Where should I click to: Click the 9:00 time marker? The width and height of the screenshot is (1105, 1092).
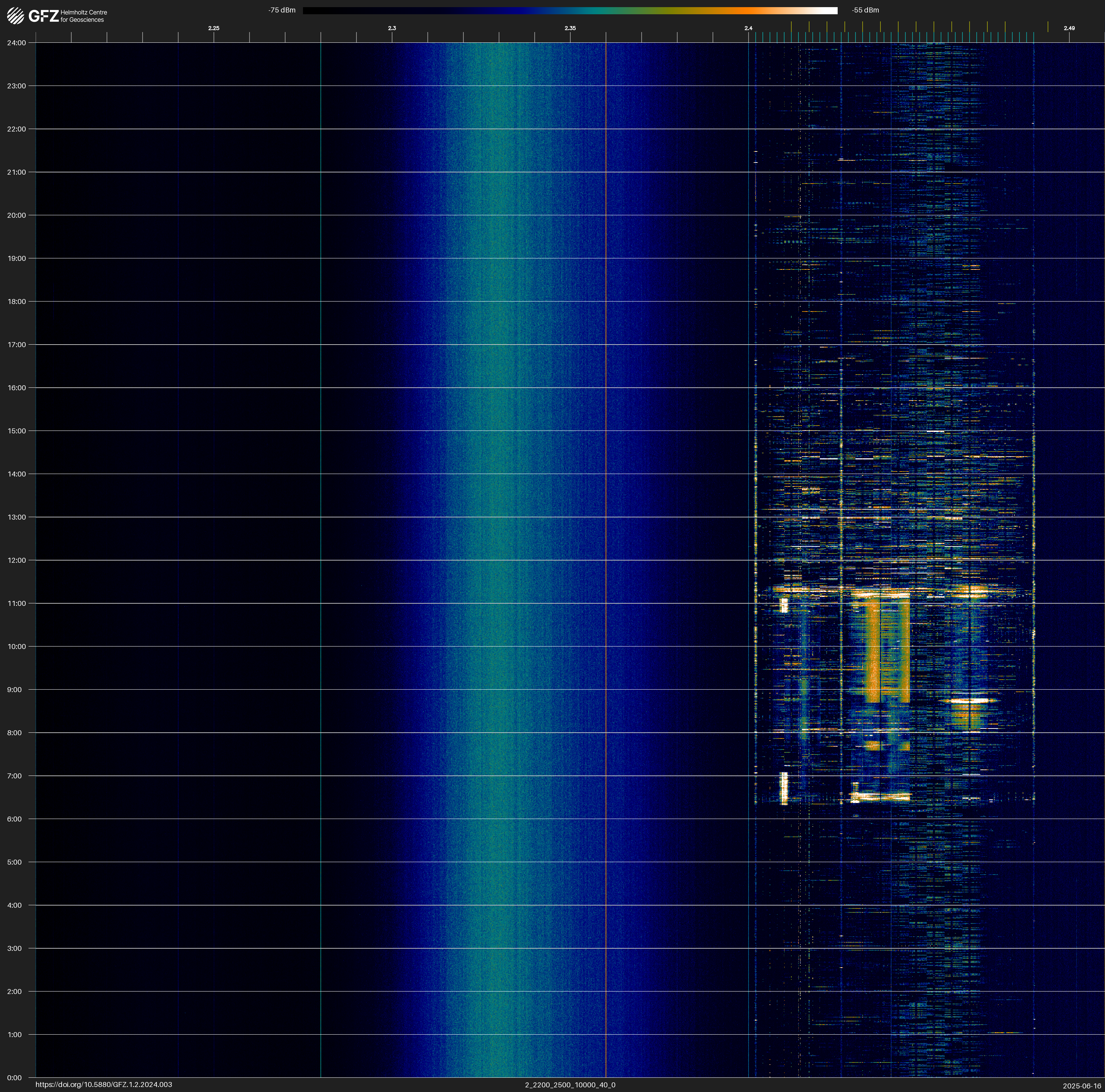pyautogui.click(x=14, y=690)
